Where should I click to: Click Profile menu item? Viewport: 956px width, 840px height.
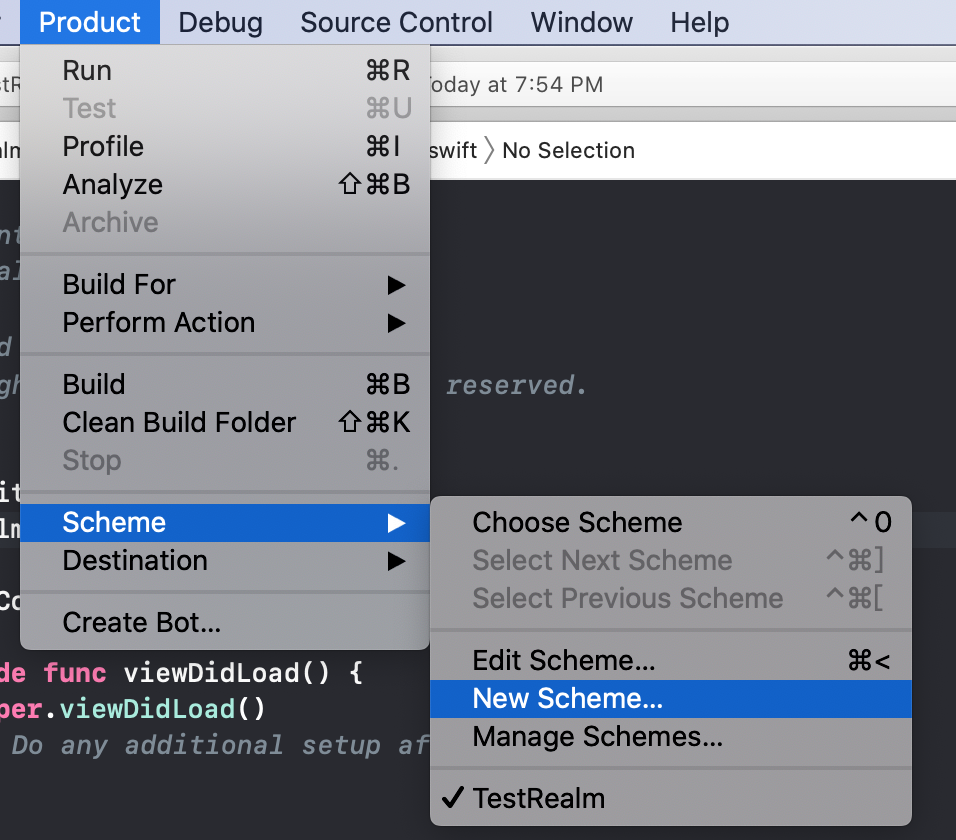click(103, 147)
